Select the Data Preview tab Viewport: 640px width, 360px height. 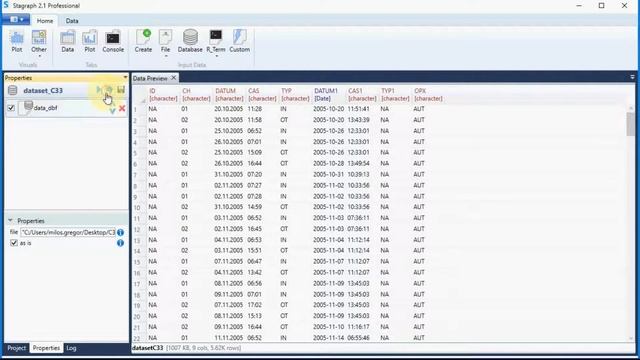coord(150,78)
